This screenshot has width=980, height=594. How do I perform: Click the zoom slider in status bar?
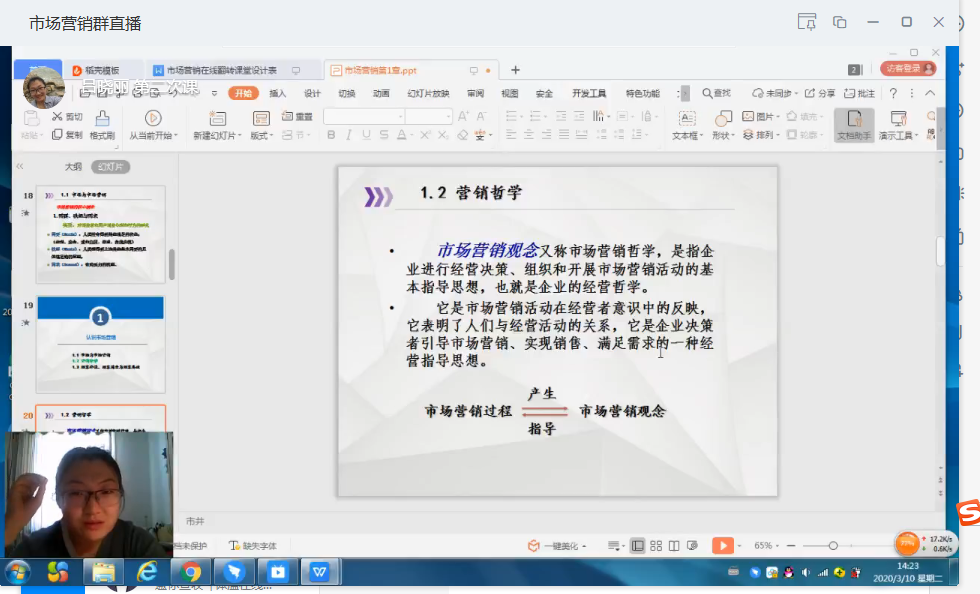coord(833,545)
